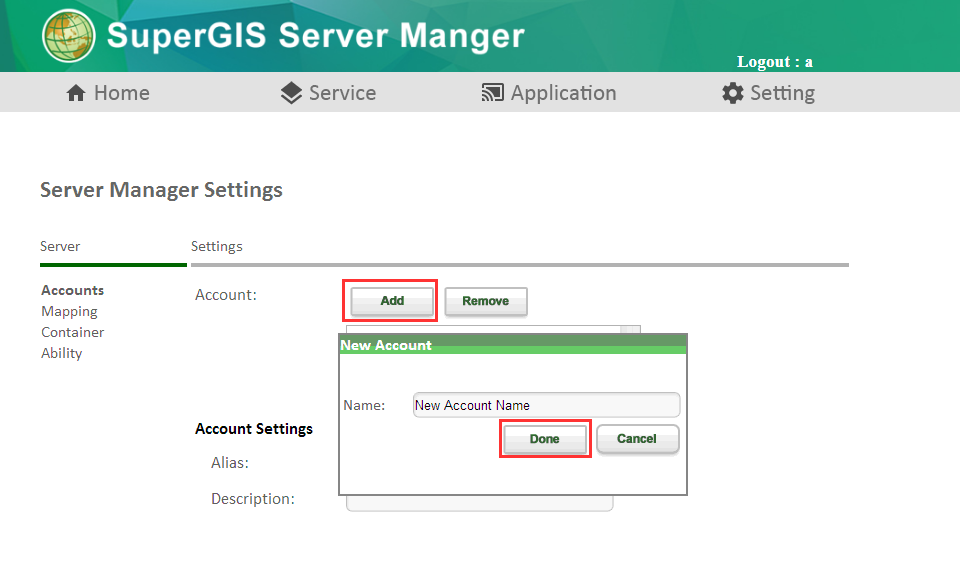960x588 pixels.
Task: Open the Container section
Action: tap(72, 332)
